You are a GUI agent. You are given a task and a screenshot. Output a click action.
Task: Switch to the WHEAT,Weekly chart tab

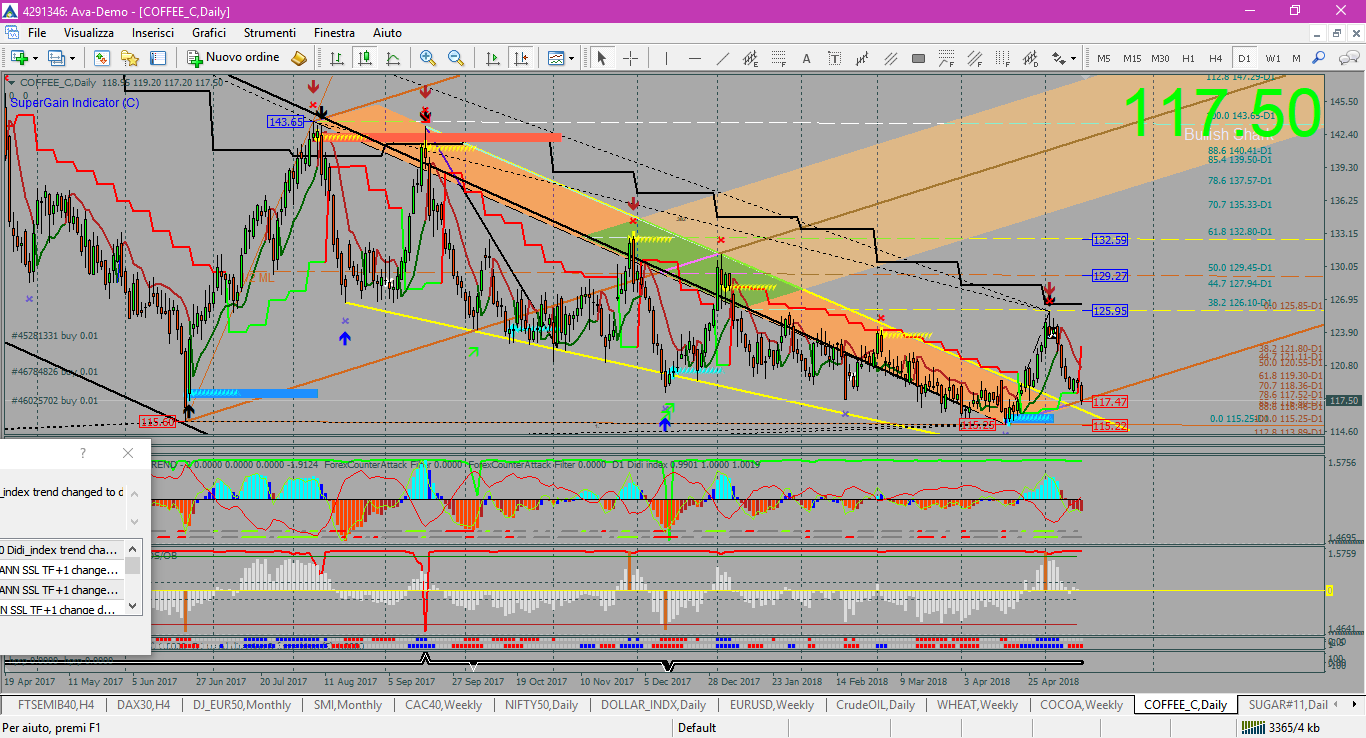pos(977,705)
